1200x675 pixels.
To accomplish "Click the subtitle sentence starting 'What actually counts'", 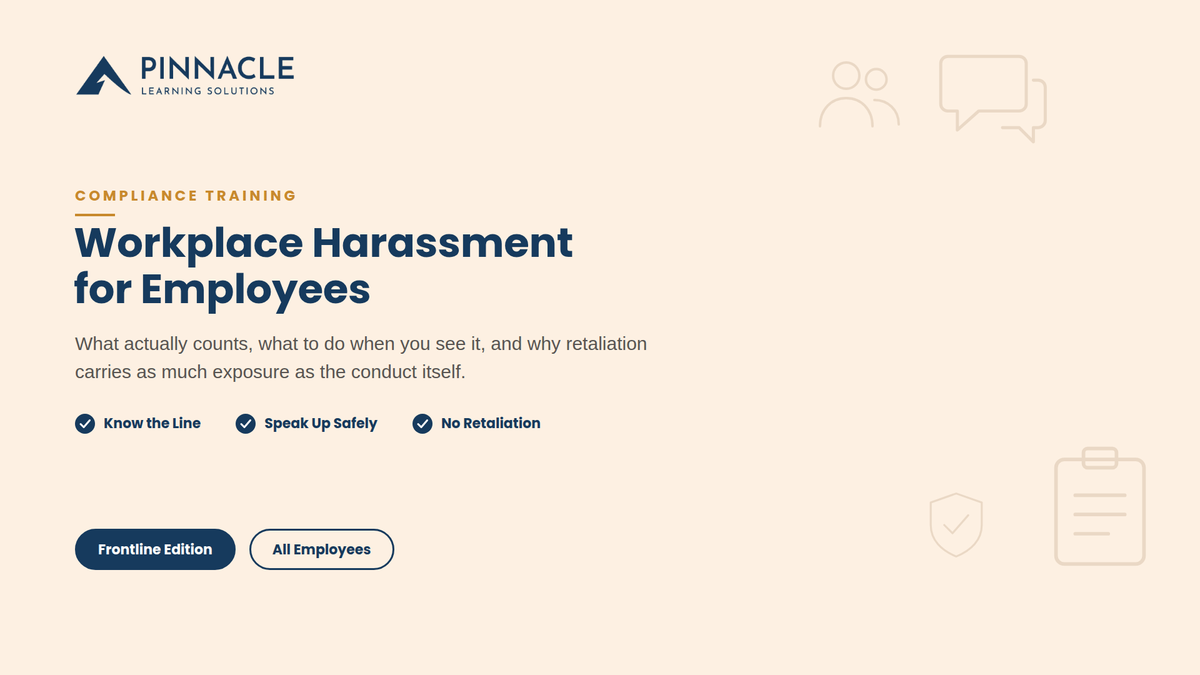I will point(361,358).
